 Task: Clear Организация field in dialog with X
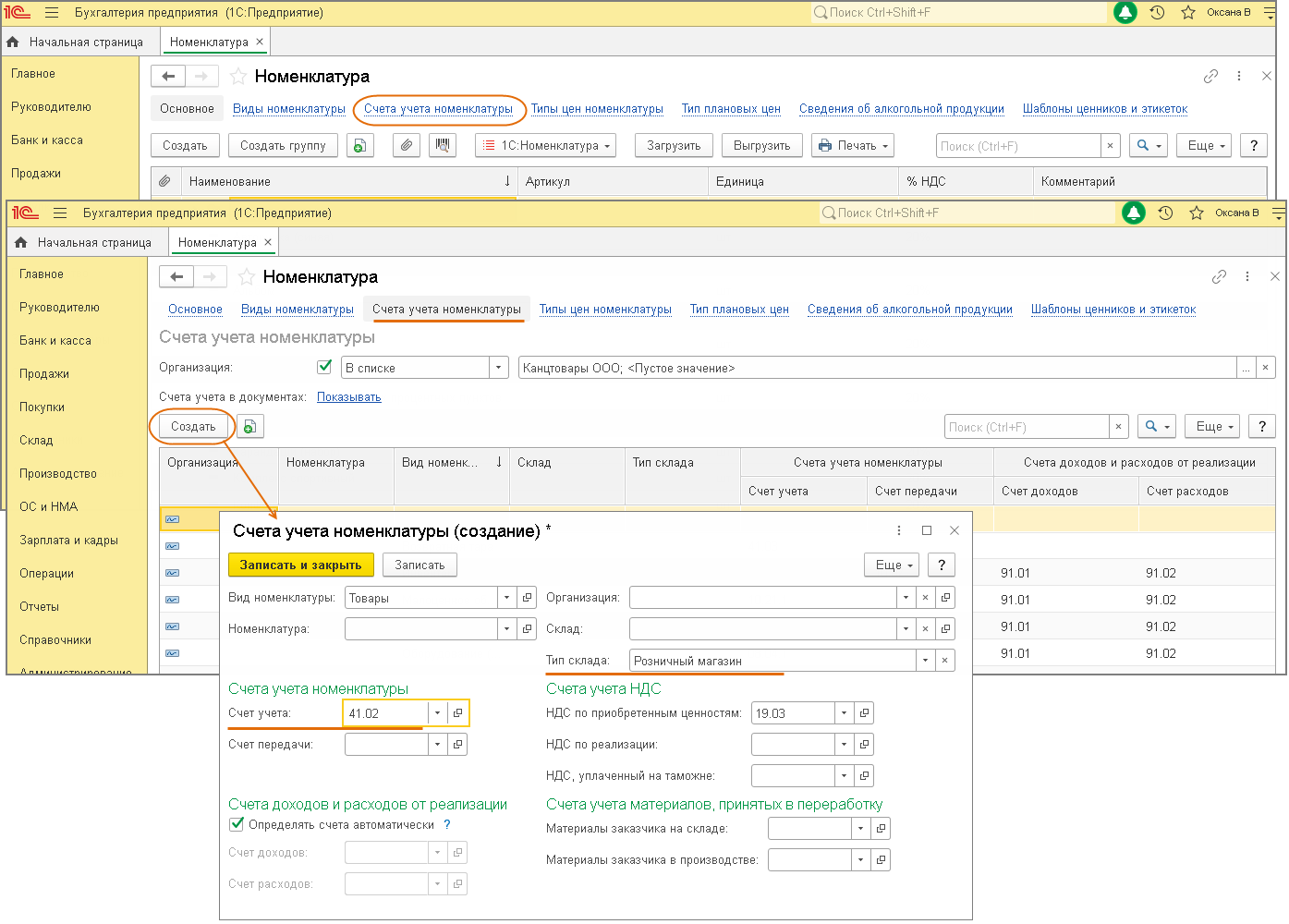point(925,598)
